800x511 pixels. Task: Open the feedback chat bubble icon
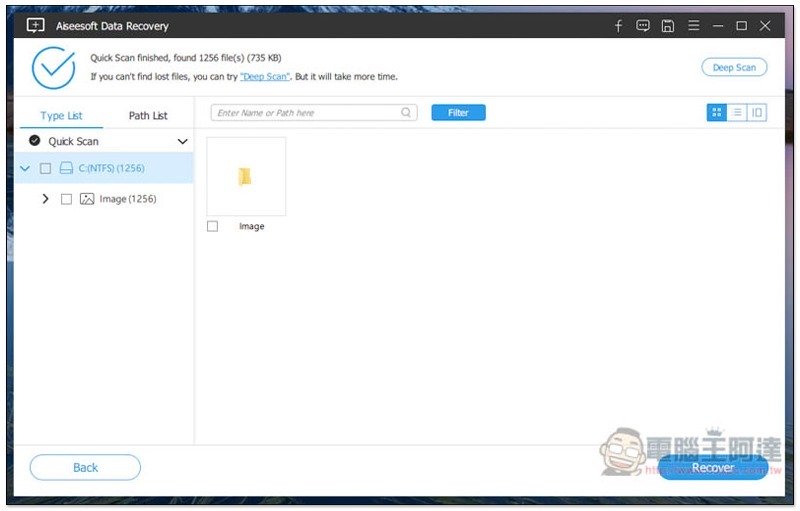coord(643,25)
